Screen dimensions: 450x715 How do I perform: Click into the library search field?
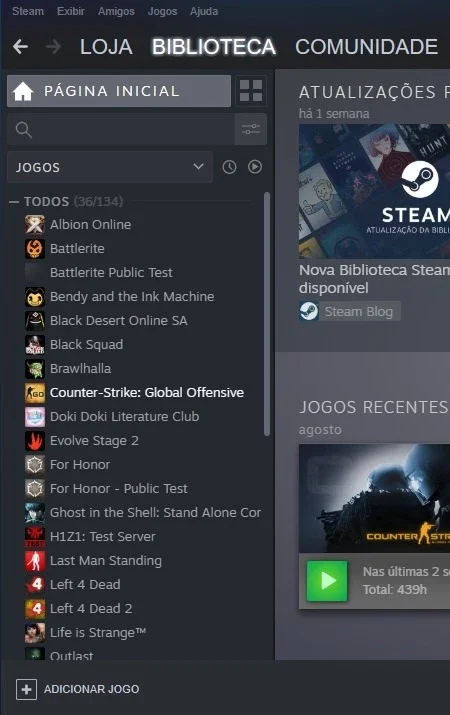121,130
